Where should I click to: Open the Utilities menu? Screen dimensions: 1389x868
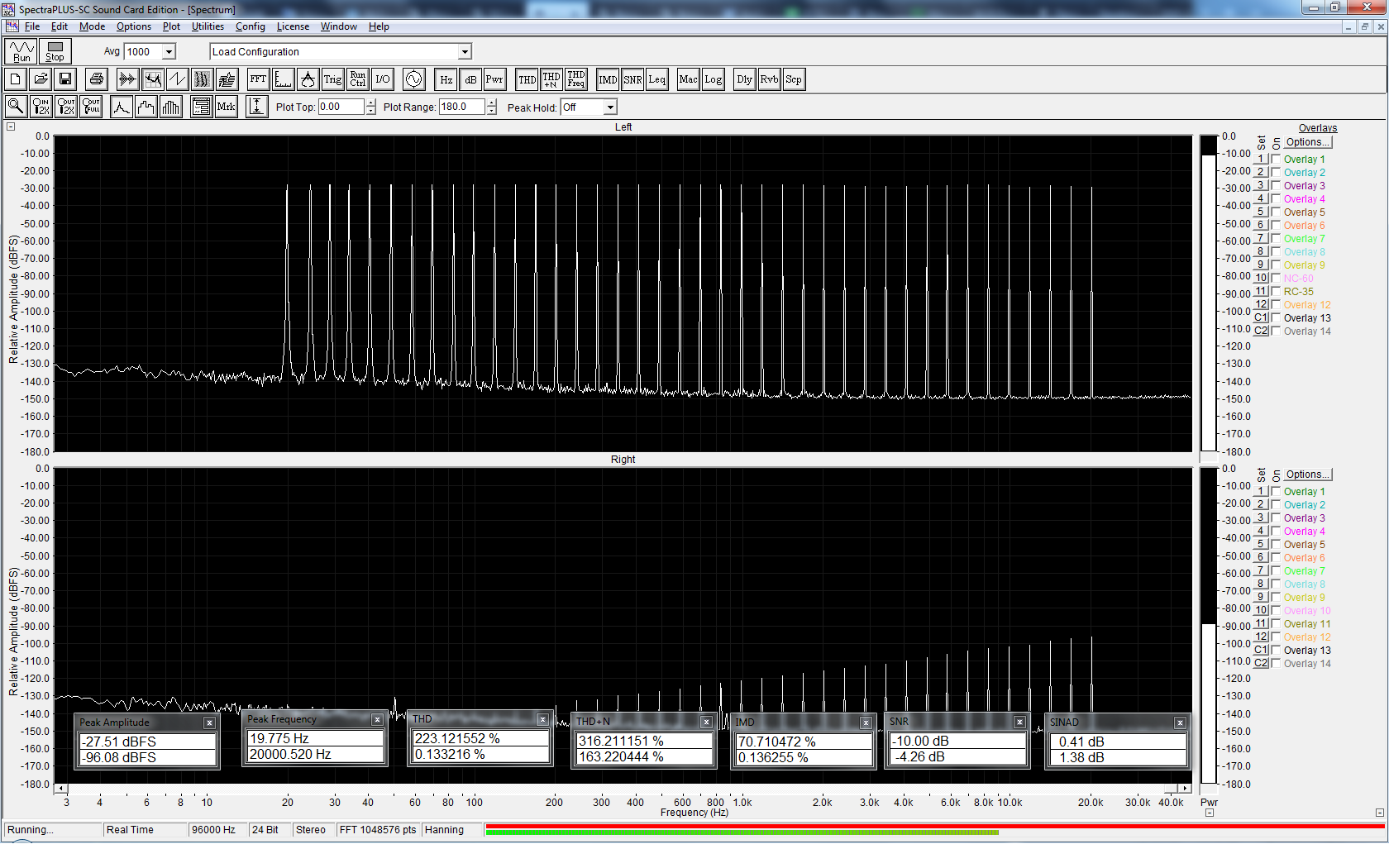(x=208, y=26)
